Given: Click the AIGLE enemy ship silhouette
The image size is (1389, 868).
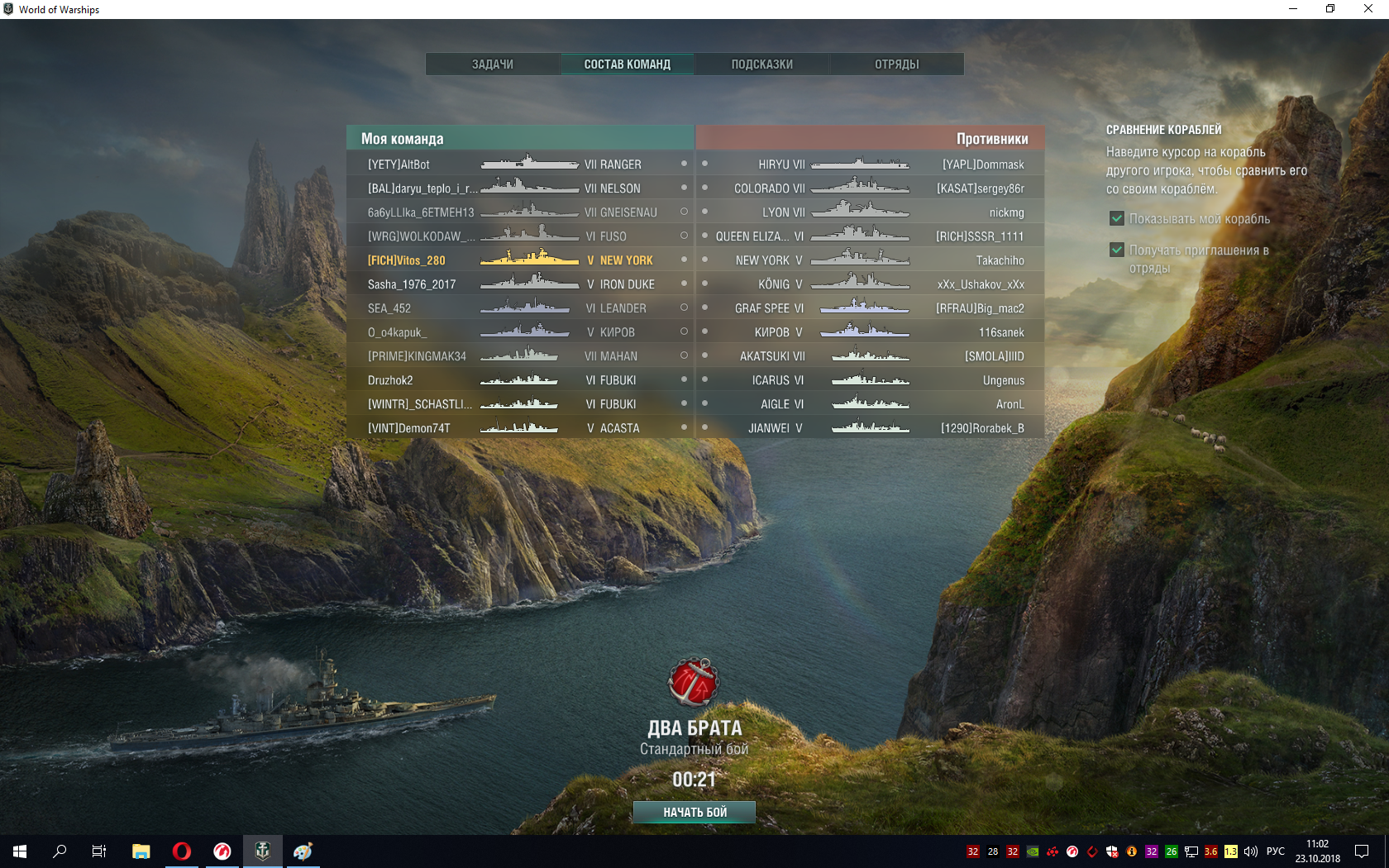Looking at the screenshot, I should [x=871, y=403].
